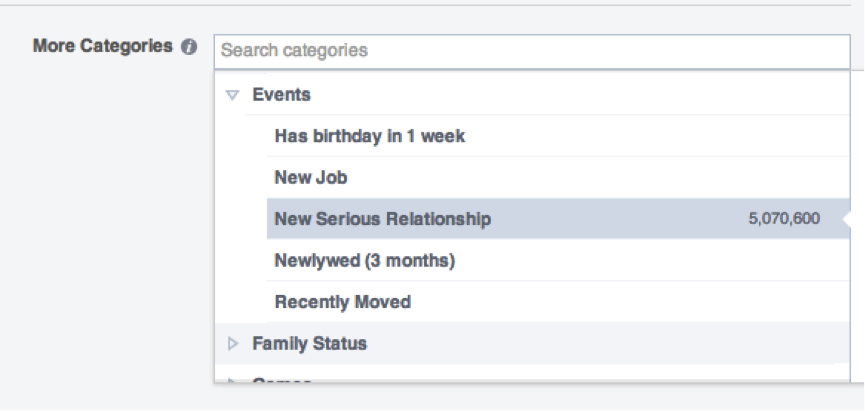Click the cut-off Games category label
This screenshot has width=865, height=411.
281,380
